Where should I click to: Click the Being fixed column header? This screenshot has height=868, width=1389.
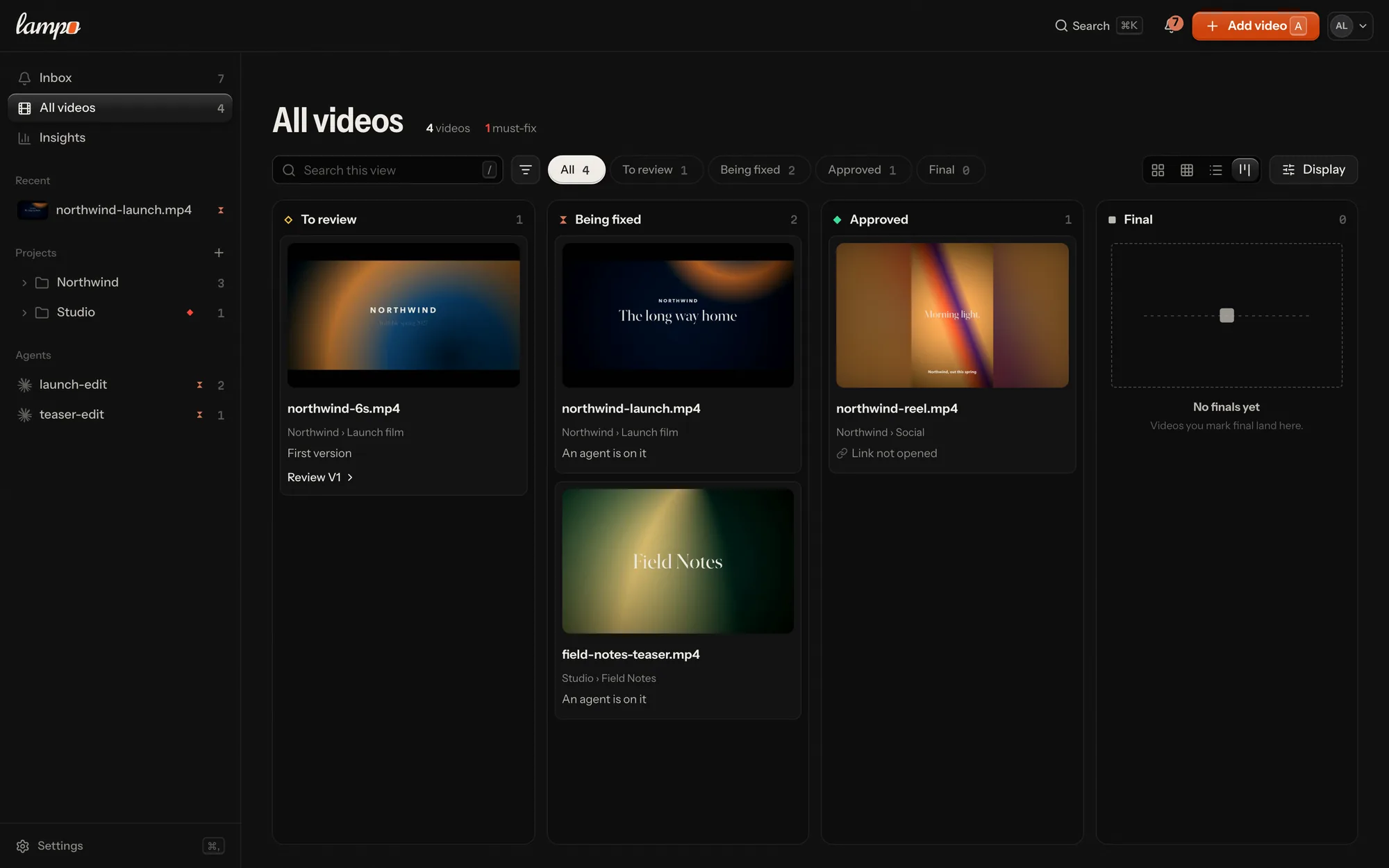678,219
